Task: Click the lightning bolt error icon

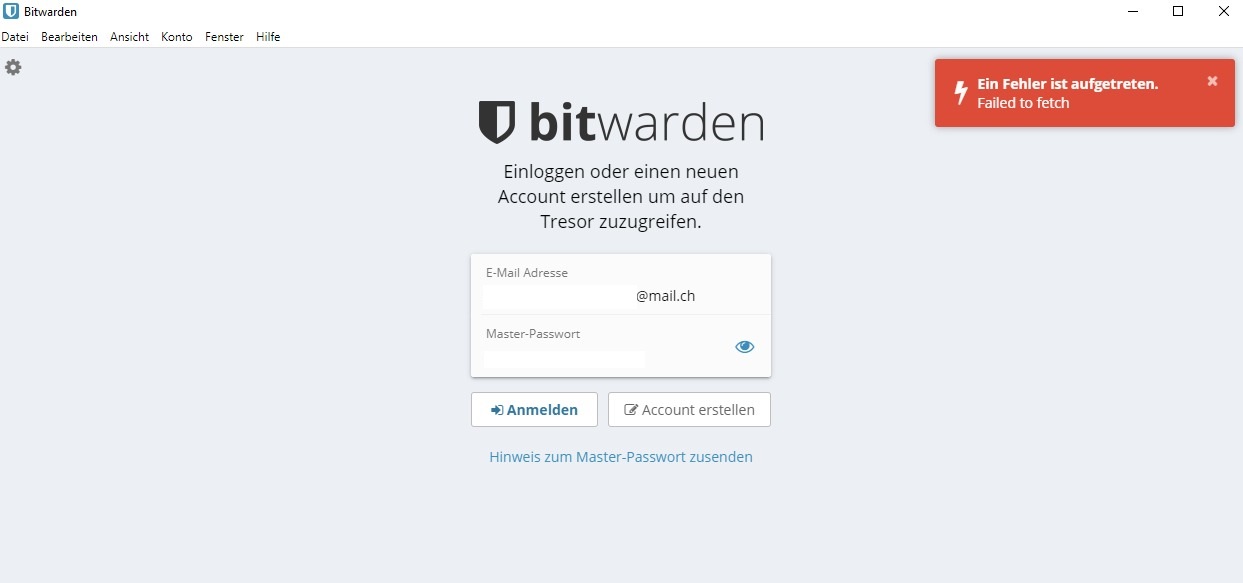Action: click(961, 93)
